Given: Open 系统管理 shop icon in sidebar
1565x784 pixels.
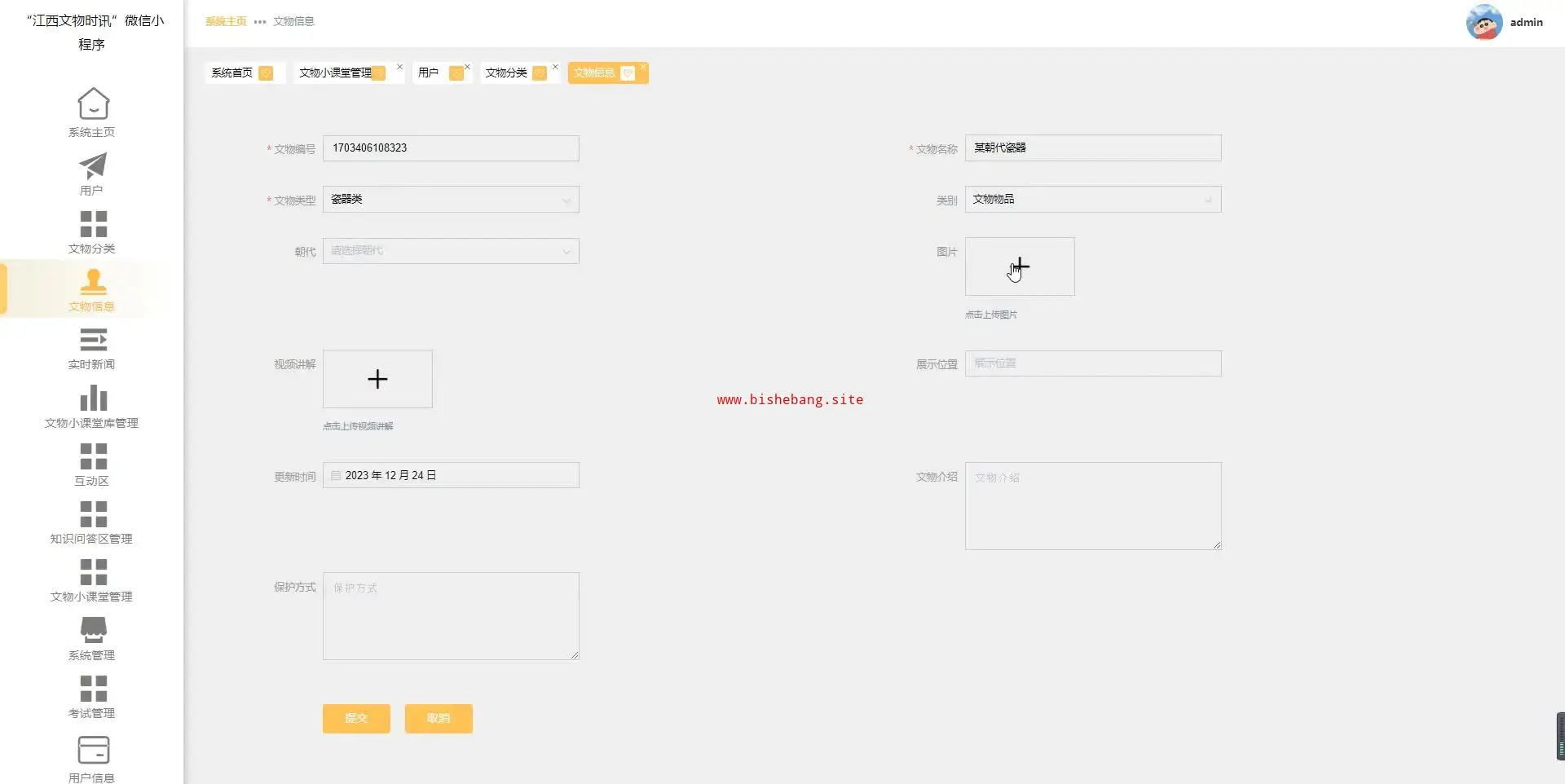Looking at the screenshot, I should (93, 630).
